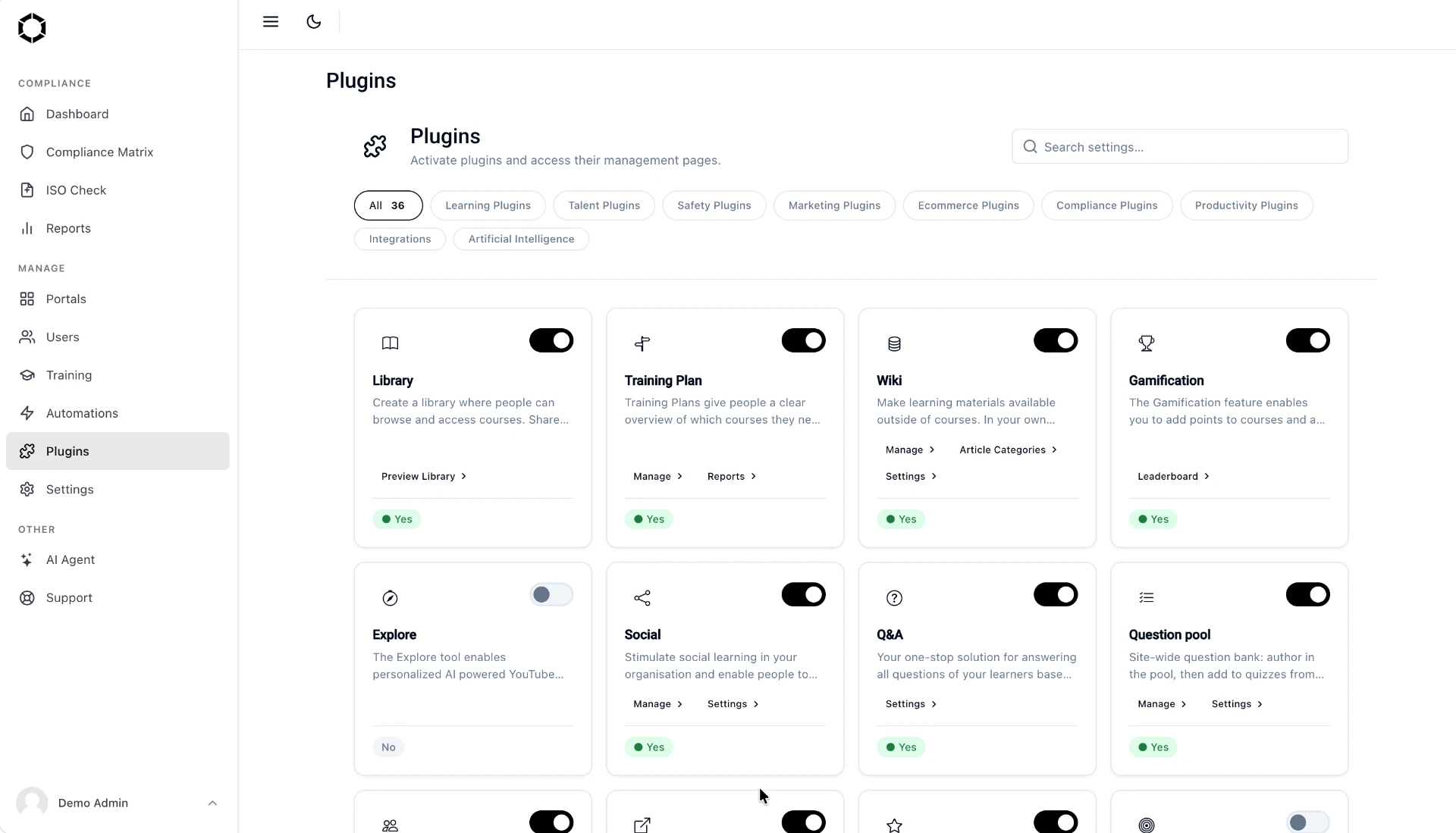Filter by Learning Plugins tab
Viewport: 1456px width, 833px height.
coord(488,205)
